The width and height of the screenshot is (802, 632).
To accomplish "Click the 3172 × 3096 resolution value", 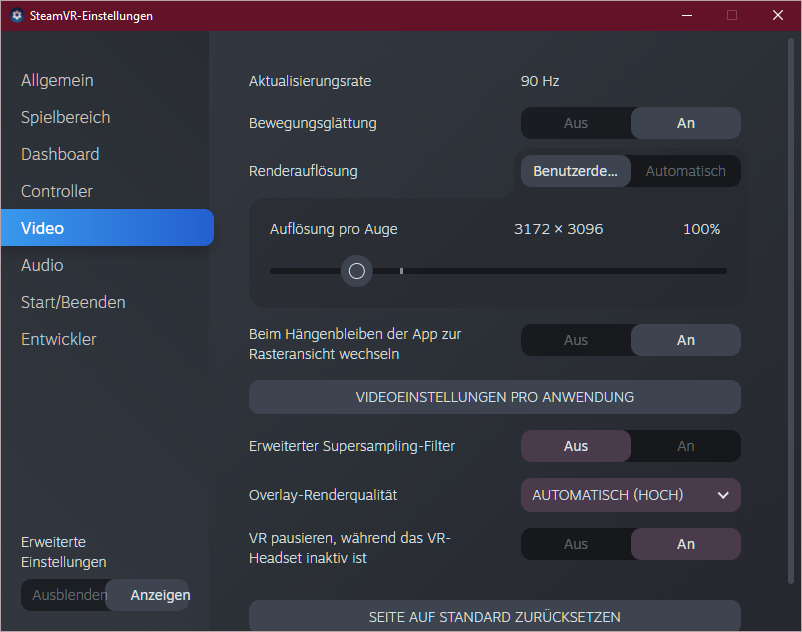I will tap(559, 229).
